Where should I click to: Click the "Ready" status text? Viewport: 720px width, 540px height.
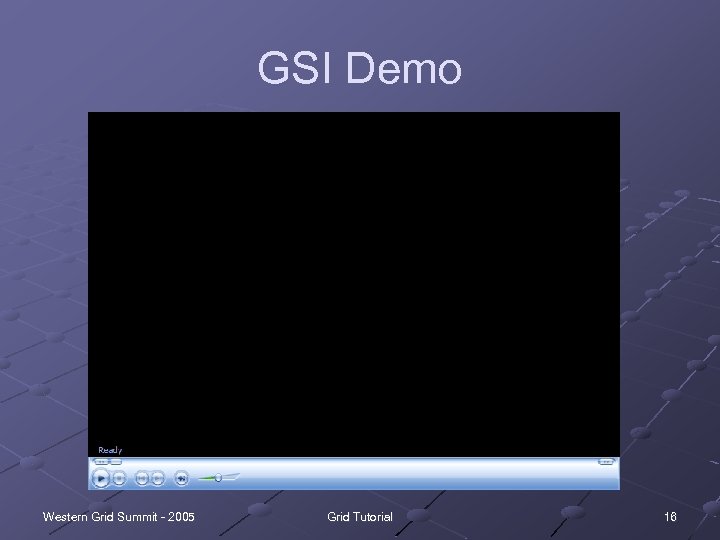click(x=110, y=450)
